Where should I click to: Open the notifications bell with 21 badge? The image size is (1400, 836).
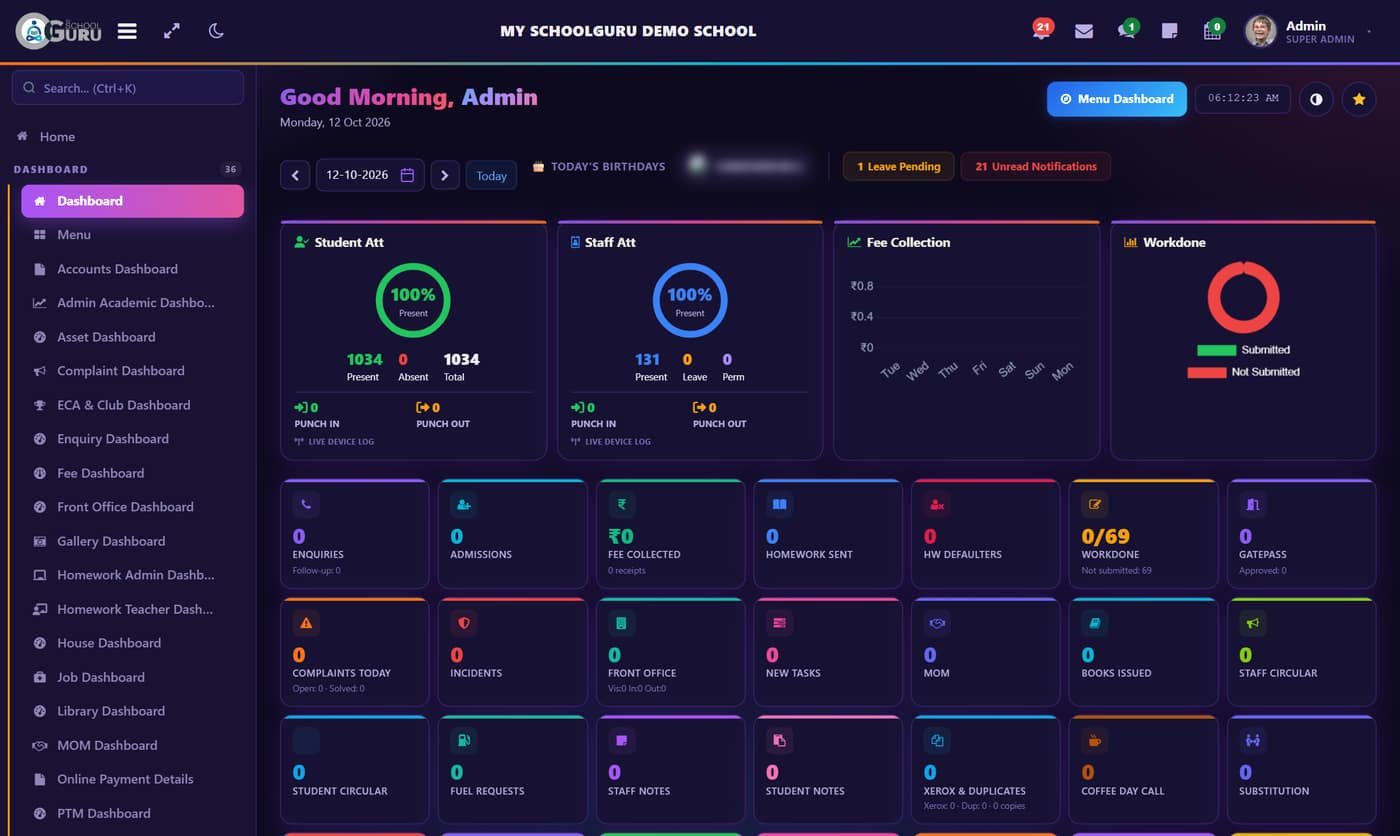1042,30
